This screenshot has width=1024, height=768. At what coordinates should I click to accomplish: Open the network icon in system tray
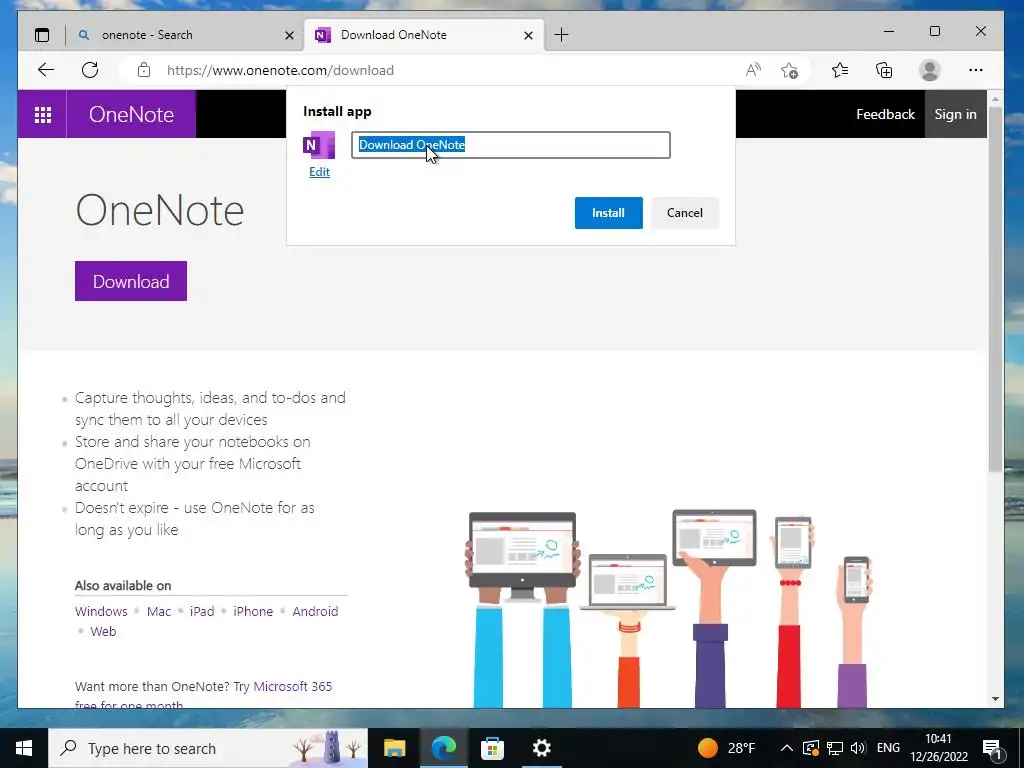click(x=834, y=748)
